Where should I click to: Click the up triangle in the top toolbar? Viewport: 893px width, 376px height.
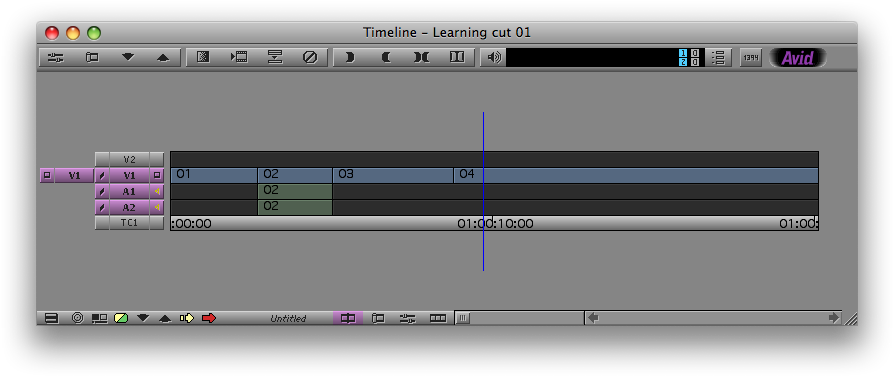163,58
